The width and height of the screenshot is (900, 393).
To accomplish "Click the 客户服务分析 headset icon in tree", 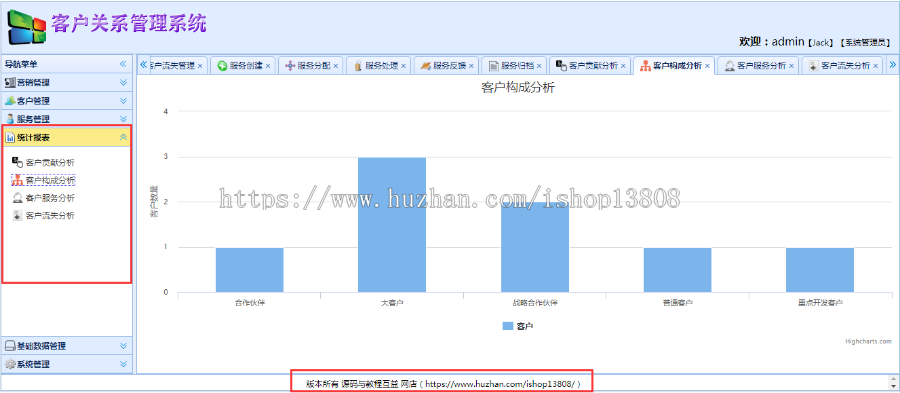I will pyautogui.click(x=17, y=198).
